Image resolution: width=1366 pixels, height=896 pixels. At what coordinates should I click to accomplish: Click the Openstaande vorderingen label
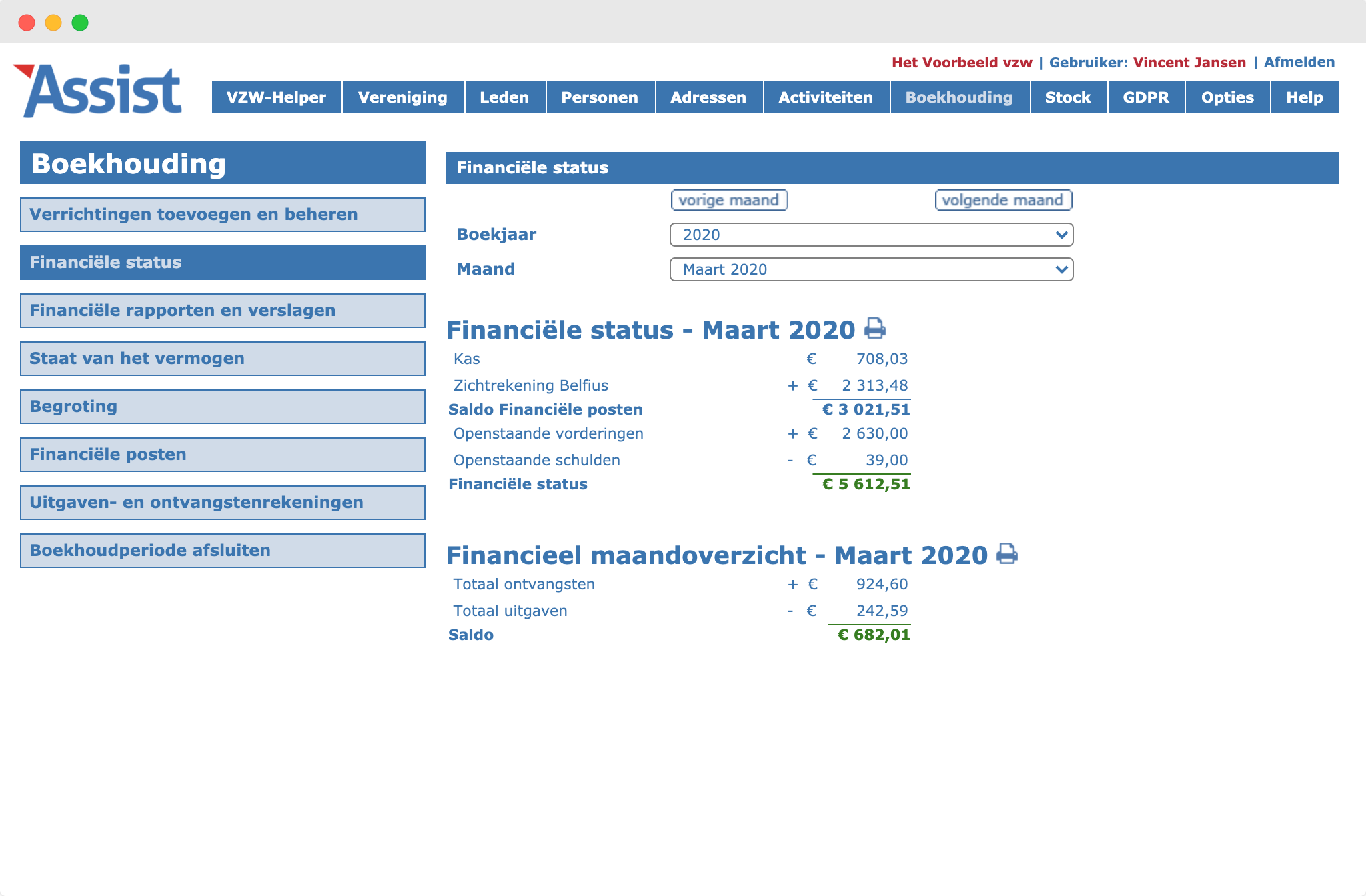548,433
